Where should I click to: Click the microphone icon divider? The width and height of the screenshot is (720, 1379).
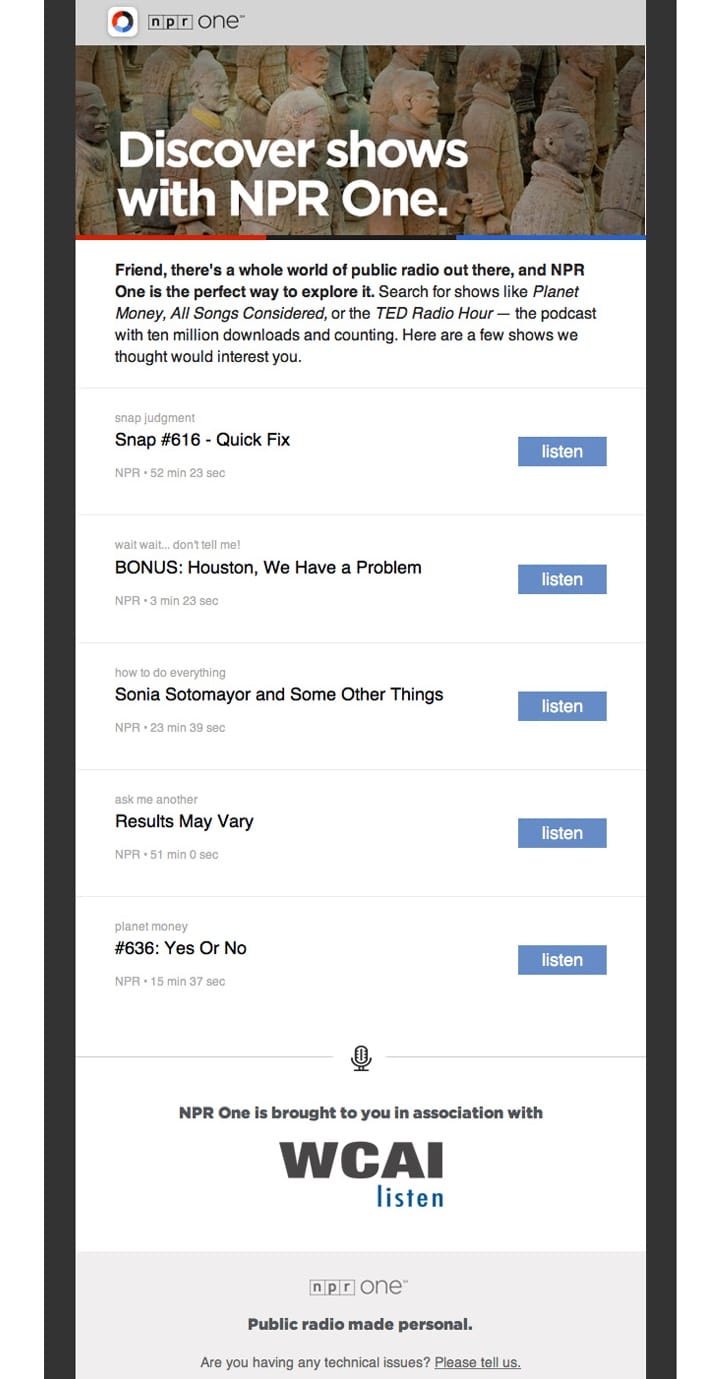point(361,1057)
